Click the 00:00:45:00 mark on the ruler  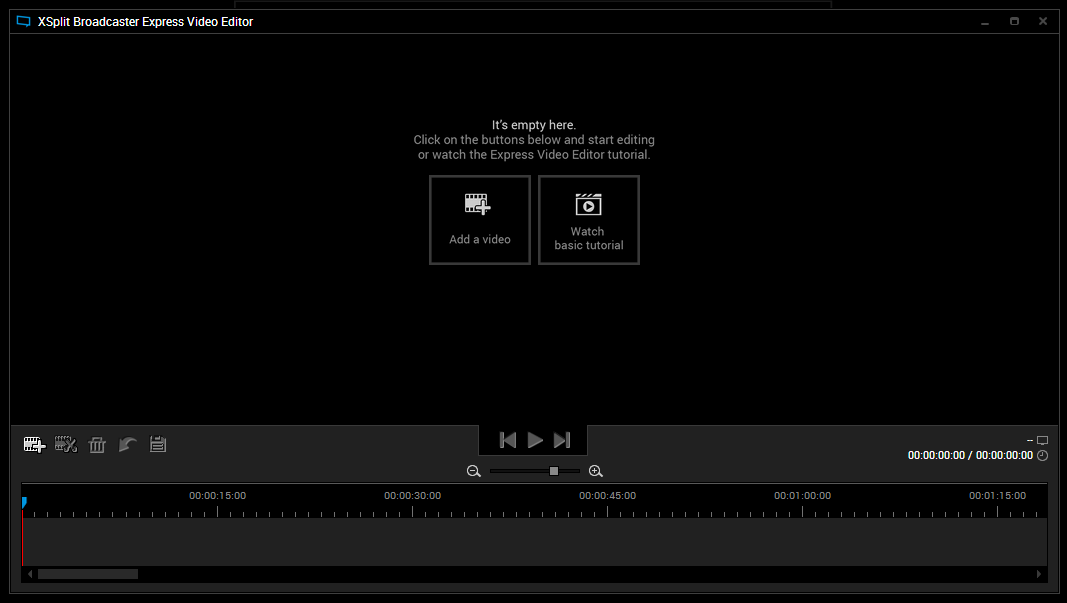coord(608,495)
